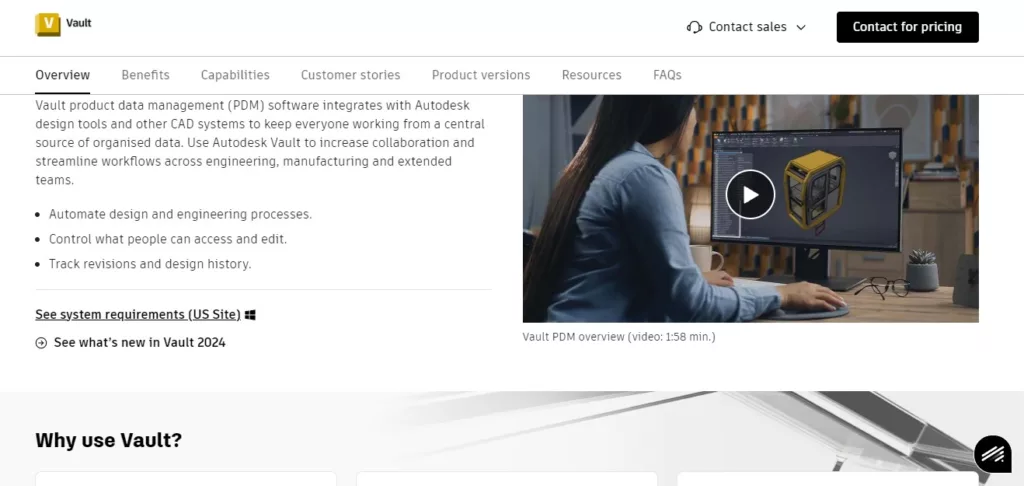Expand the Contact sales dropdown chevron
1024x486 pixels.
click(x=801, y=27)
